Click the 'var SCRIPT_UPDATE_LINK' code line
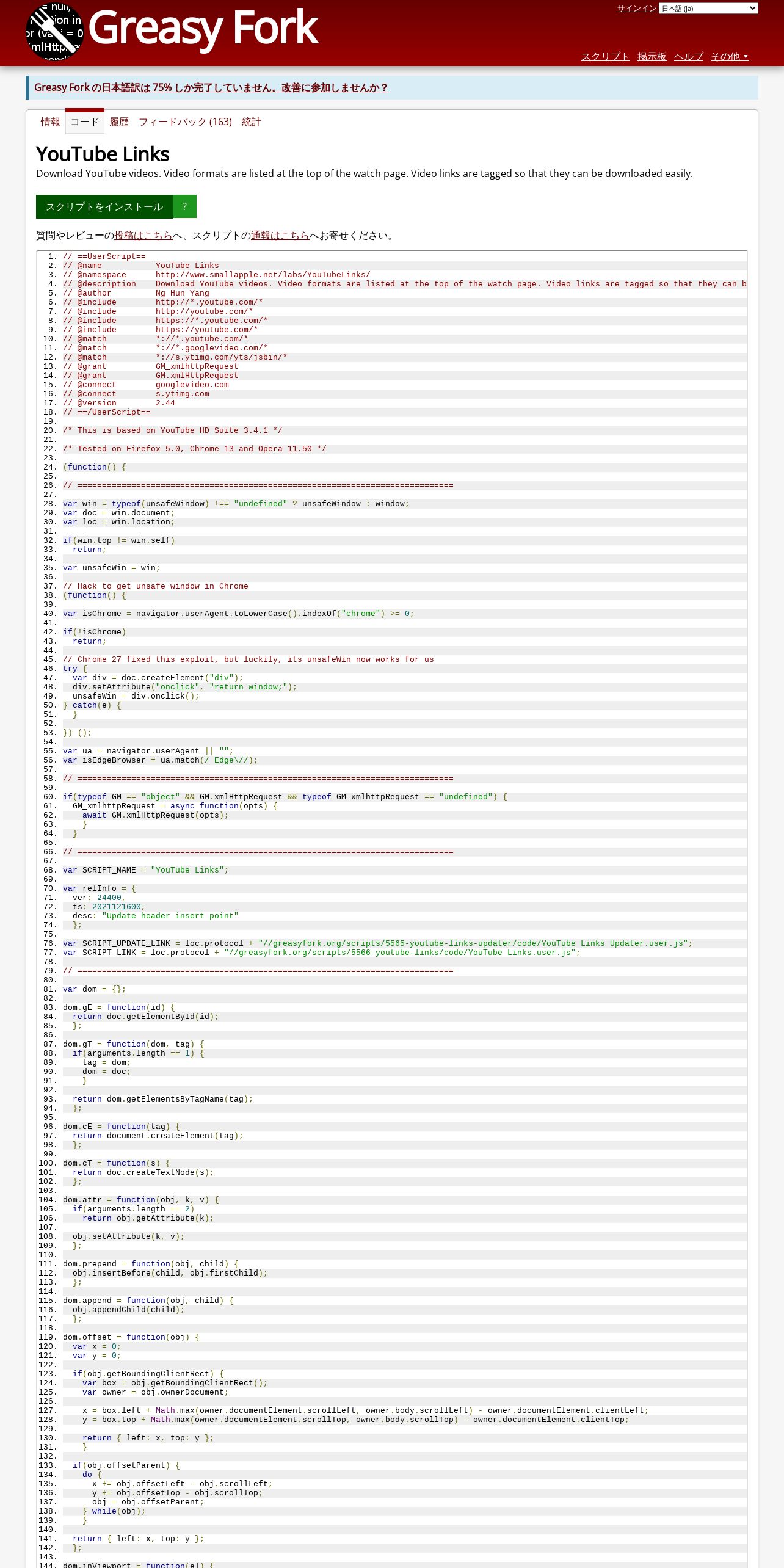Screen dimensions: 784x1568 pos(378,943)
